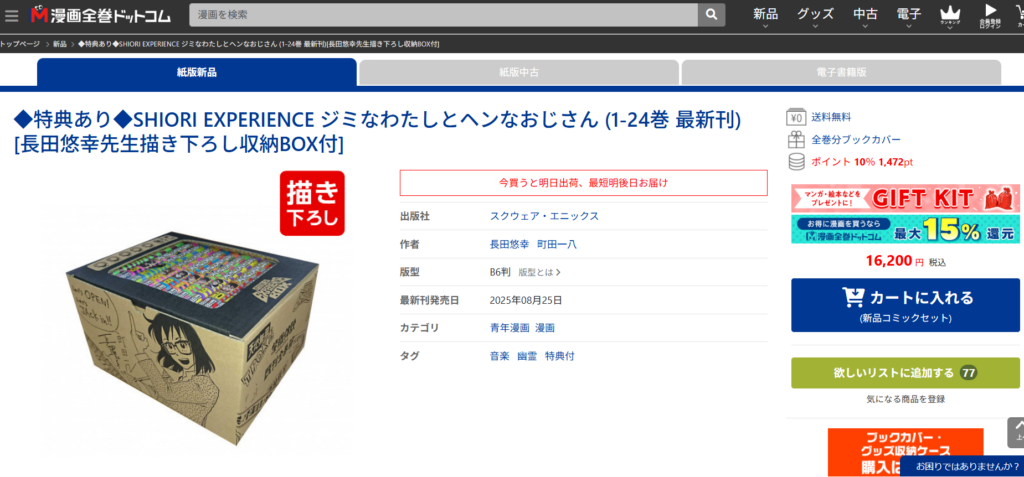
Task: Open the 中古 header menu
Action: [865, 16]
